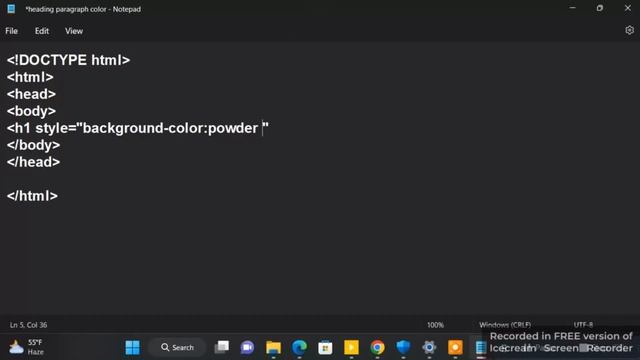Viewport: 640px width, 360px height.
Task: Place cursor on the </body> closing tag line
Action: (x=33, y=145)
